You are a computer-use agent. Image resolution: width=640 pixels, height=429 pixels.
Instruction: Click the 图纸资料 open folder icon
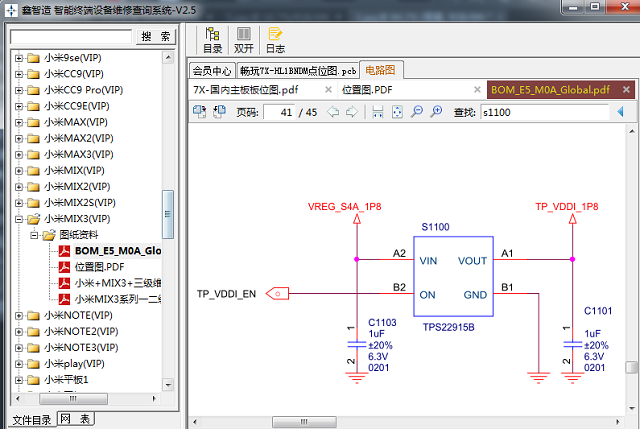(x=49, y=235)
